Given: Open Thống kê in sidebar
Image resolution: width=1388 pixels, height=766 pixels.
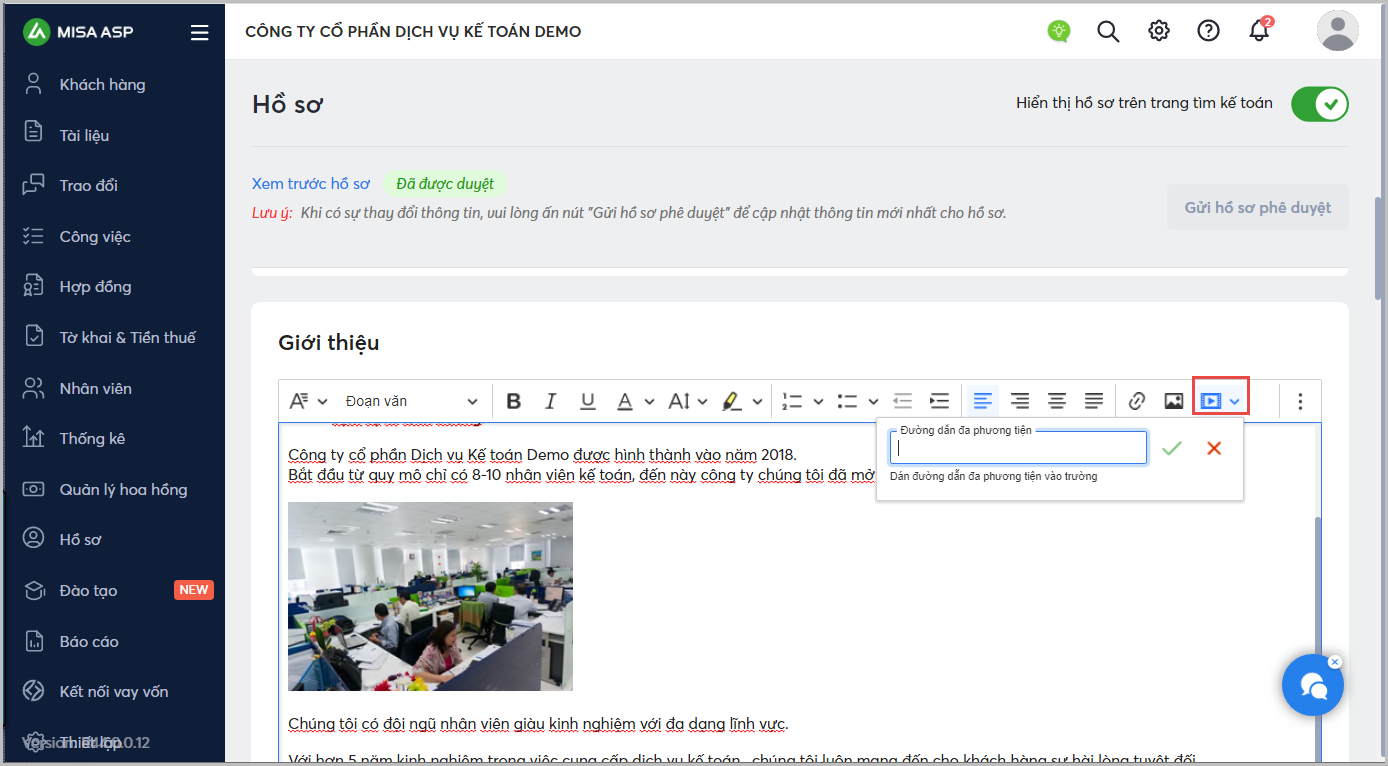Looking at the screenshot, I should pyautogui.click(x=92, y=438).
